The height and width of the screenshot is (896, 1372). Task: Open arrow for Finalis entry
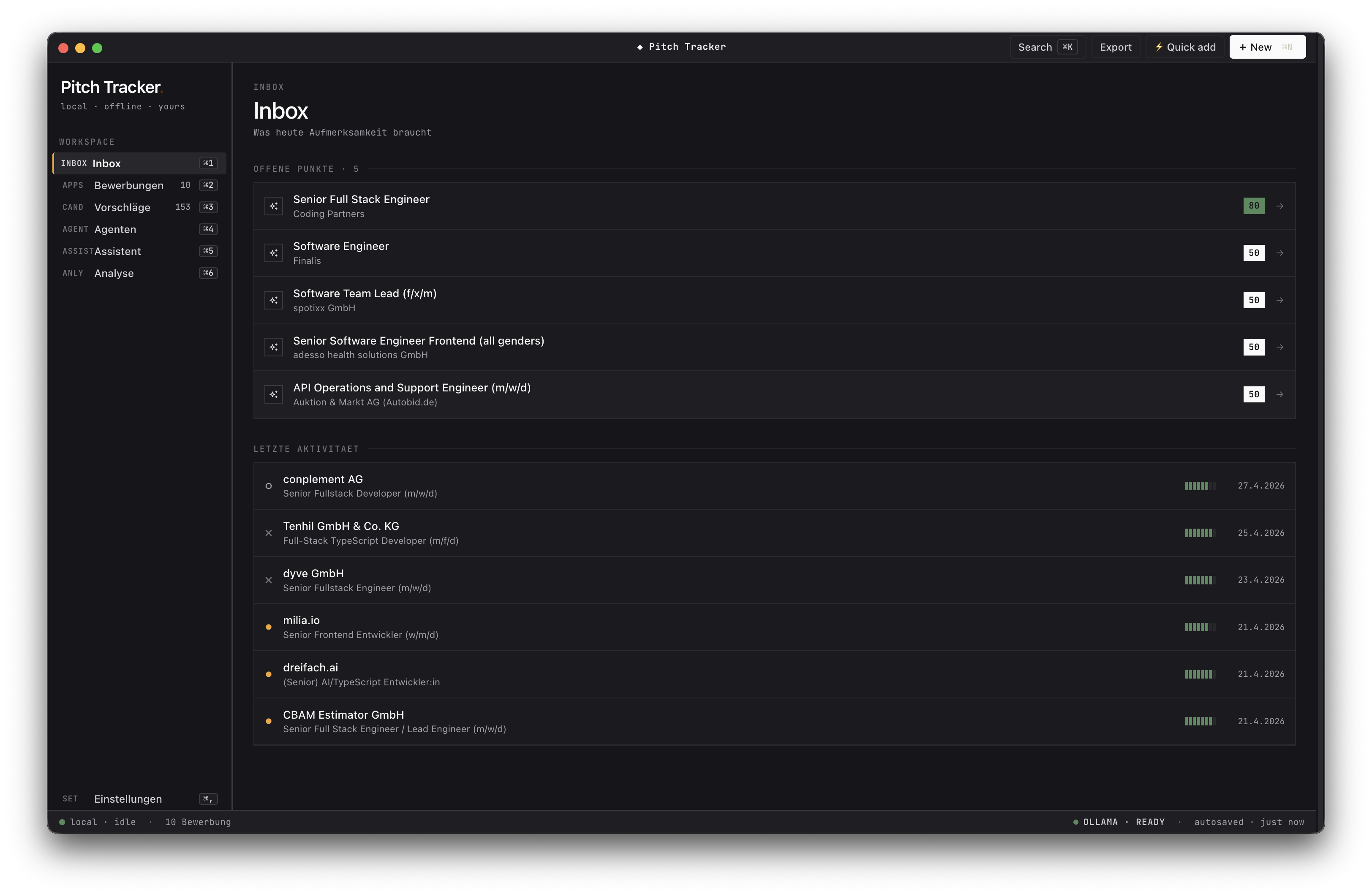click(1280, 253)
